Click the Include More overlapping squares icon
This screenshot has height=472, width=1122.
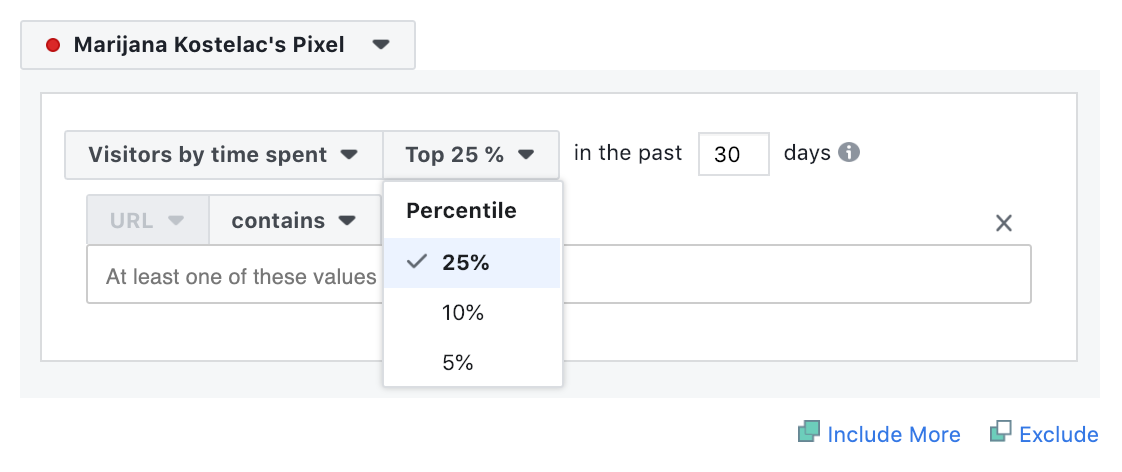[x=808, y=433]
